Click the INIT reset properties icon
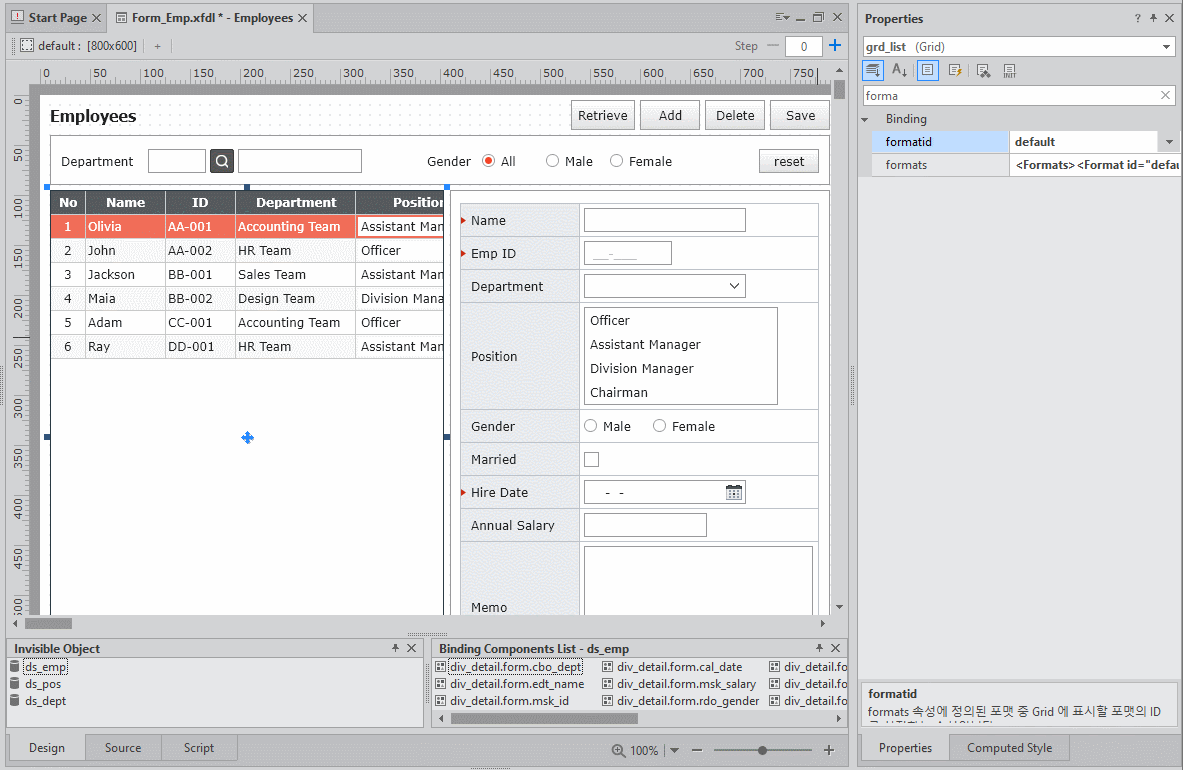This screenshot has height=770, width=1183. [x=1010, y=70]
